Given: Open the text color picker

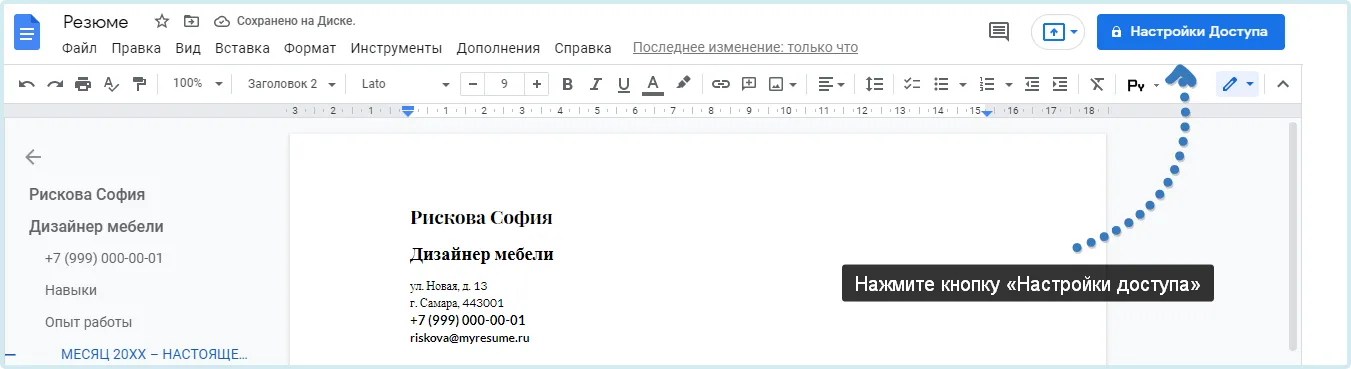Looking at the screenshot, I should click(x=653, y=84).
